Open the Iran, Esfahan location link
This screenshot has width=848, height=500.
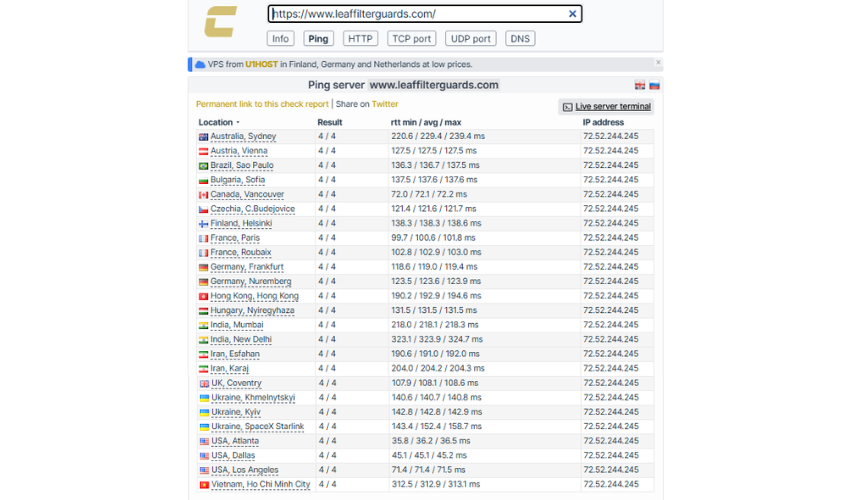click(235, 354)
